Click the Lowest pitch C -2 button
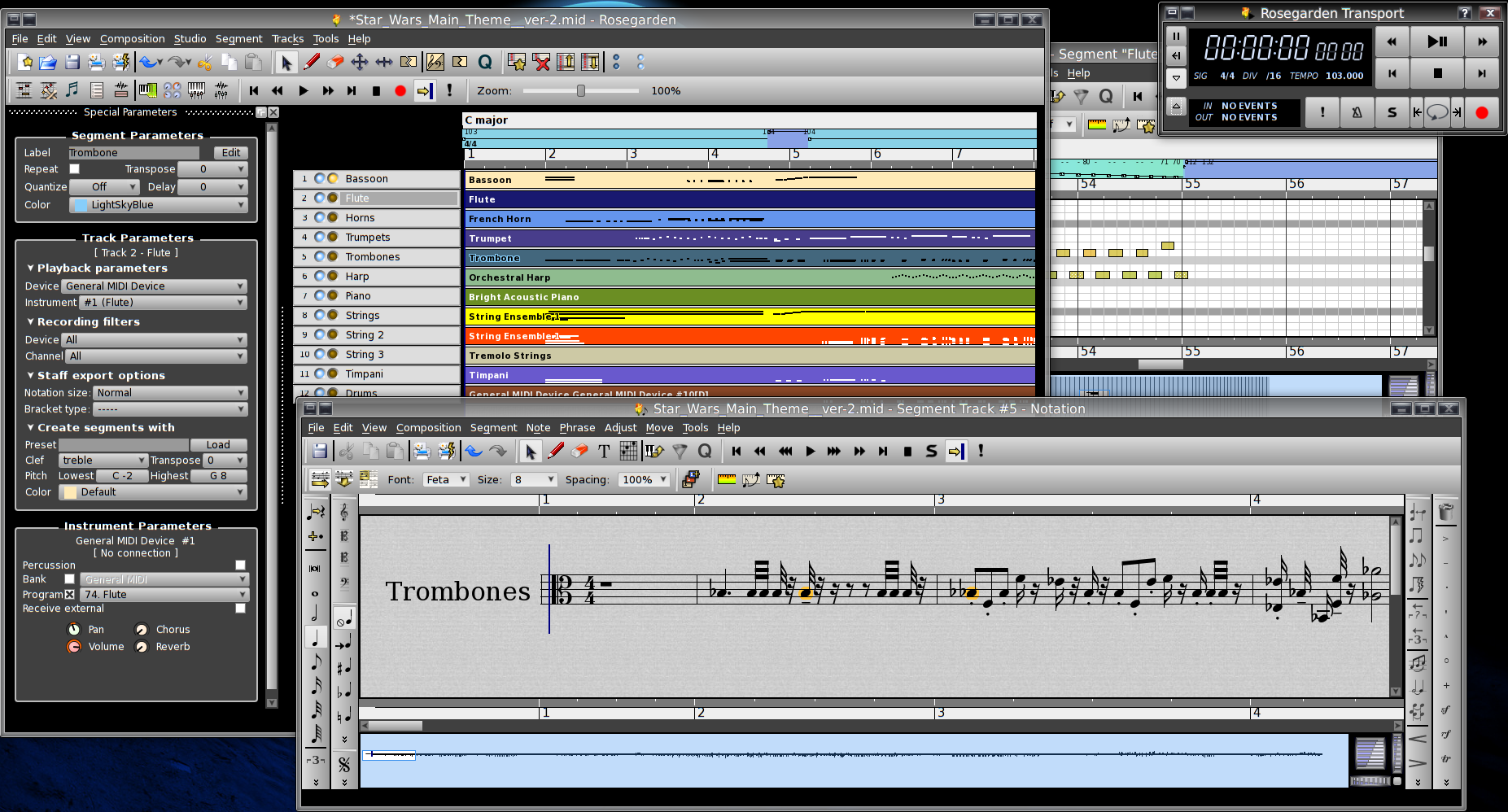This screenshot has width=1508, height=812. pyautogui.click(x=122, y=476)
